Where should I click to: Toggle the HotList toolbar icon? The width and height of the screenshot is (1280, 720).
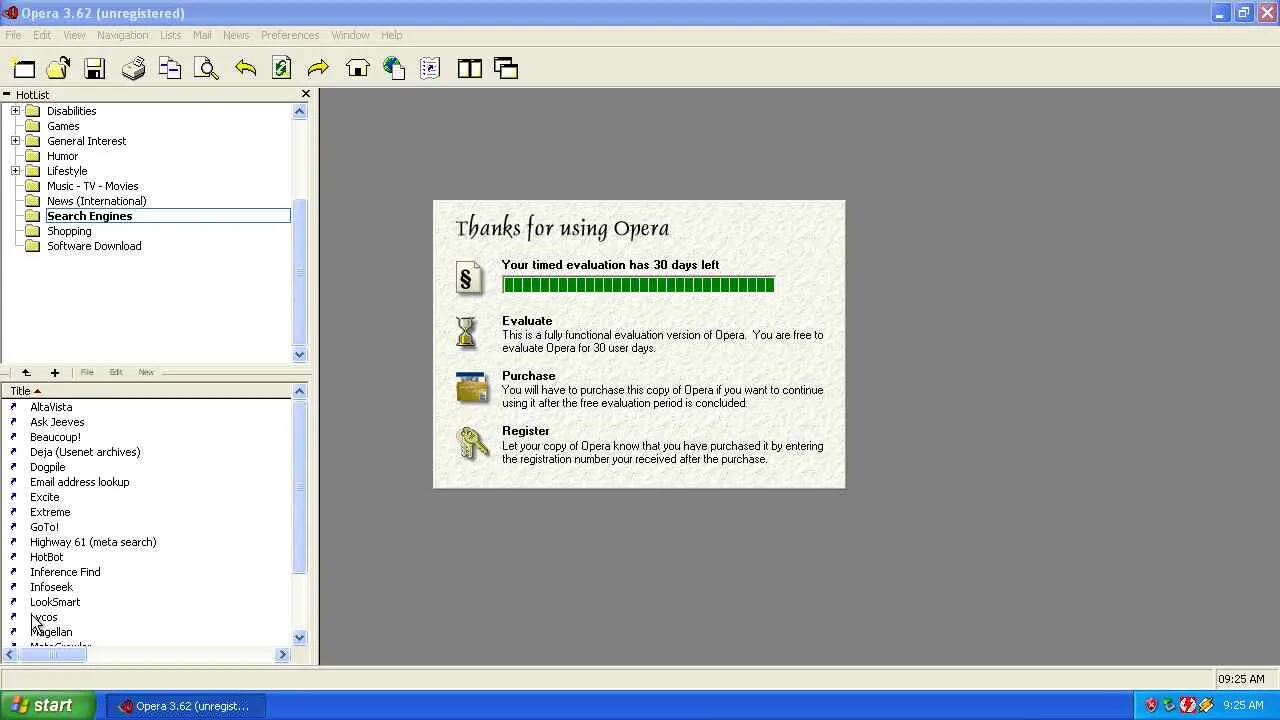pos(430,68)
